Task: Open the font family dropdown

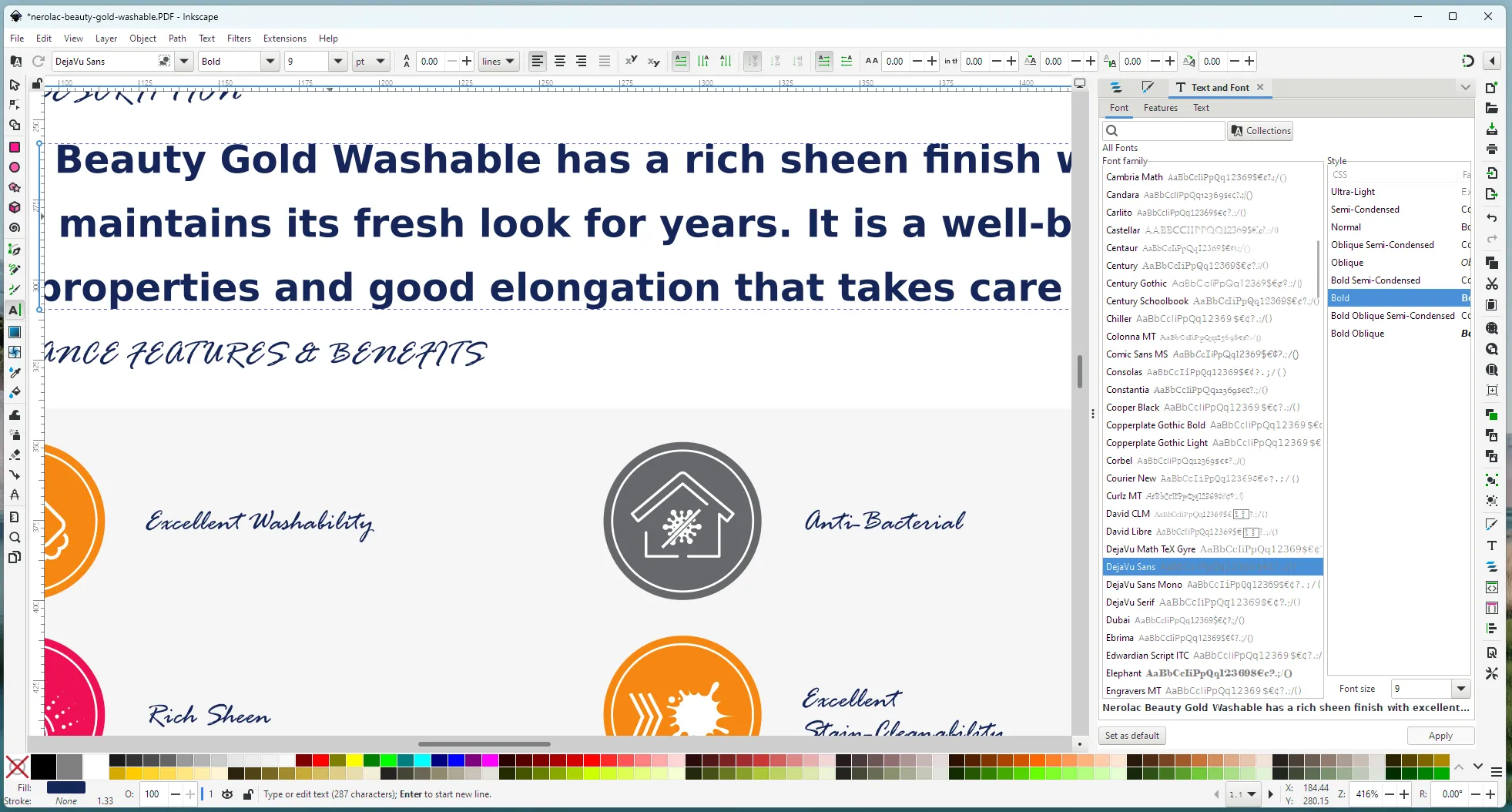Action: pos(183,61)
